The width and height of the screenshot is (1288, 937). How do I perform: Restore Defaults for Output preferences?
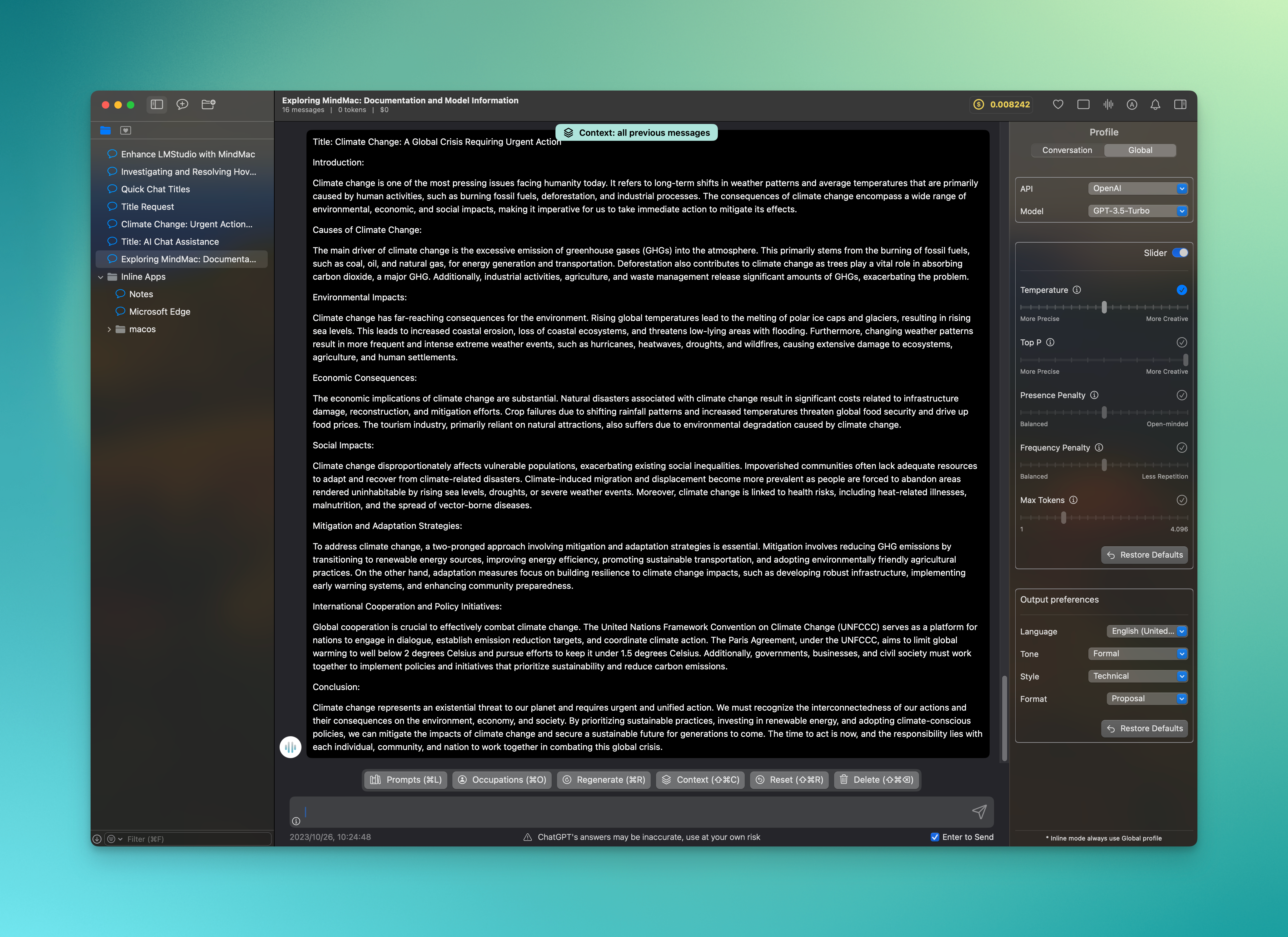1144,729
